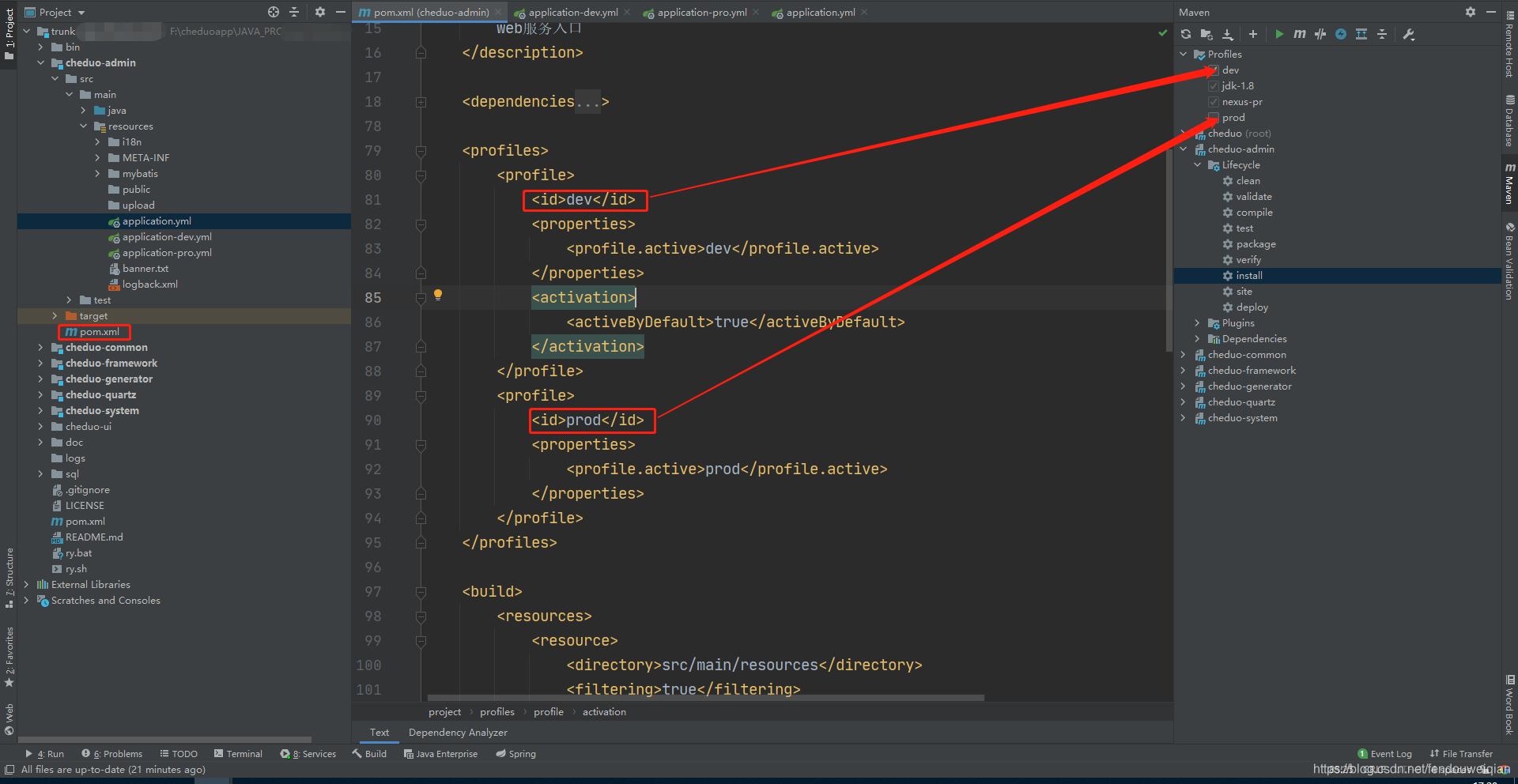The image size is (1518, 784).
Task: Open the Terminal tool window tab
Action: [238, 754]
